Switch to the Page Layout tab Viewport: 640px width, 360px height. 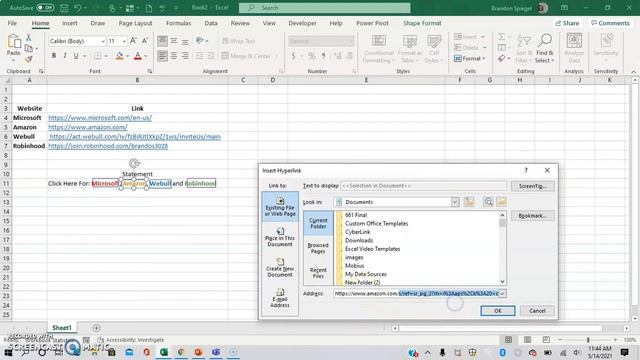coord(135,23)
